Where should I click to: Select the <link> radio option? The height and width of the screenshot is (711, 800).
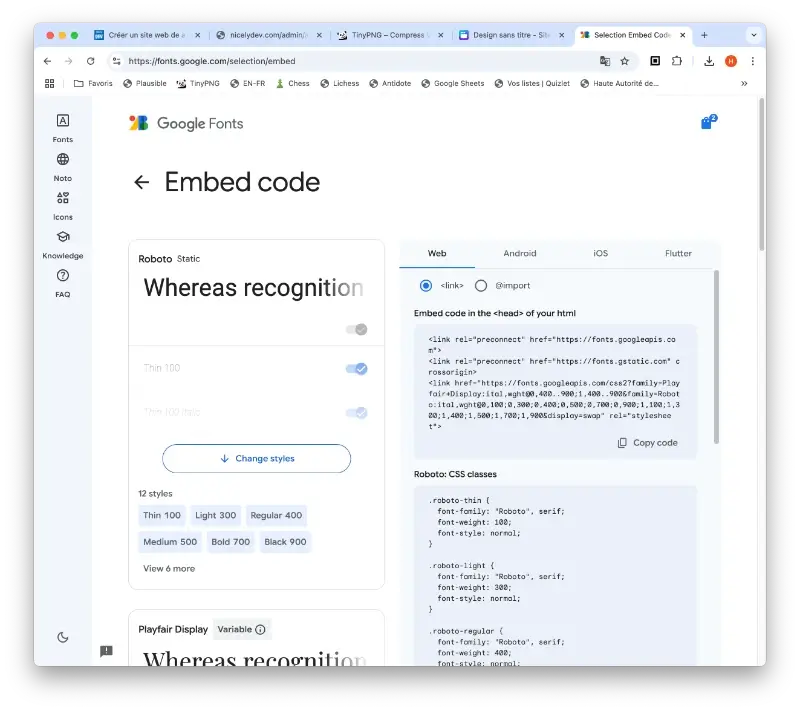[426, 286]
